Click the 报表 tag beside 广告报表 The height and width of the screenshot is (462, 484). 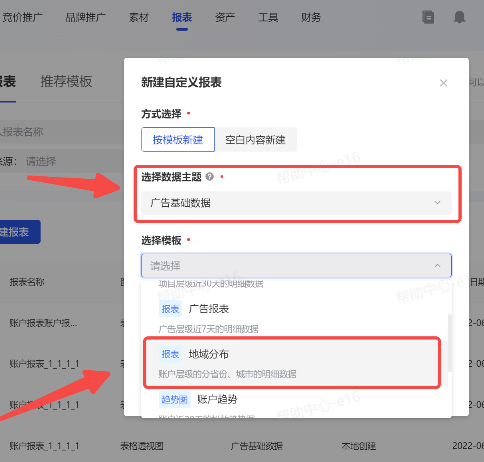click(x=170, y=309)
